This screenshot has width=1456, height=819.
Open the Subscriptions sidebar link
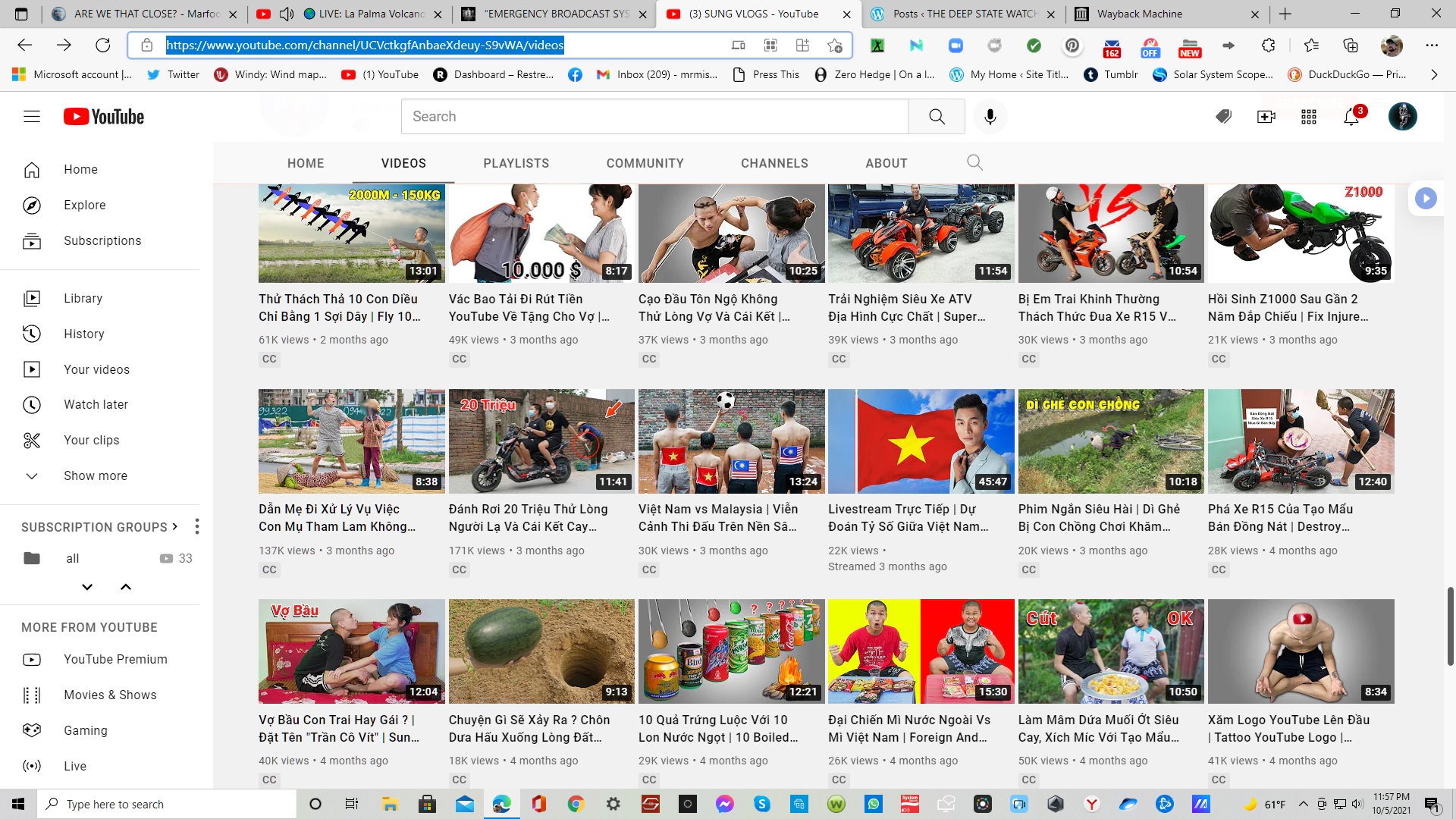coord(102,241)
